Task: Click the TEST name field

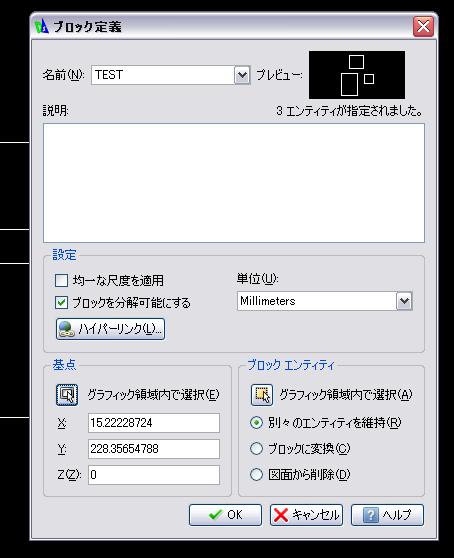Action: [x=163, y=75]
